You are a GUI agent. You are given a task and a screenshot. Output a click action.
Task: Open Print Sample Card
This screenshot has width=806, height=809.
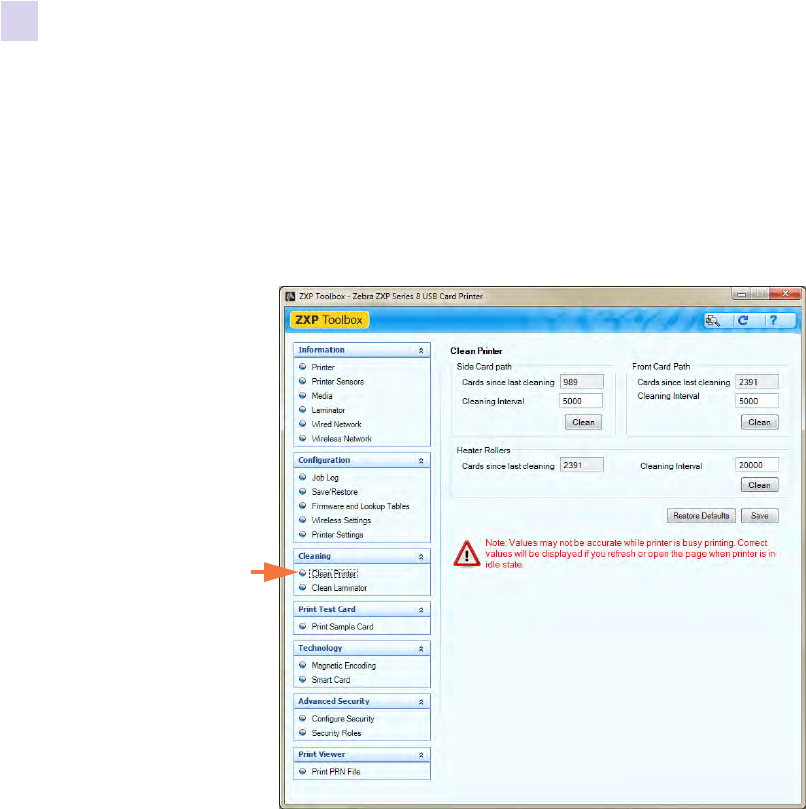click(342, 627)
